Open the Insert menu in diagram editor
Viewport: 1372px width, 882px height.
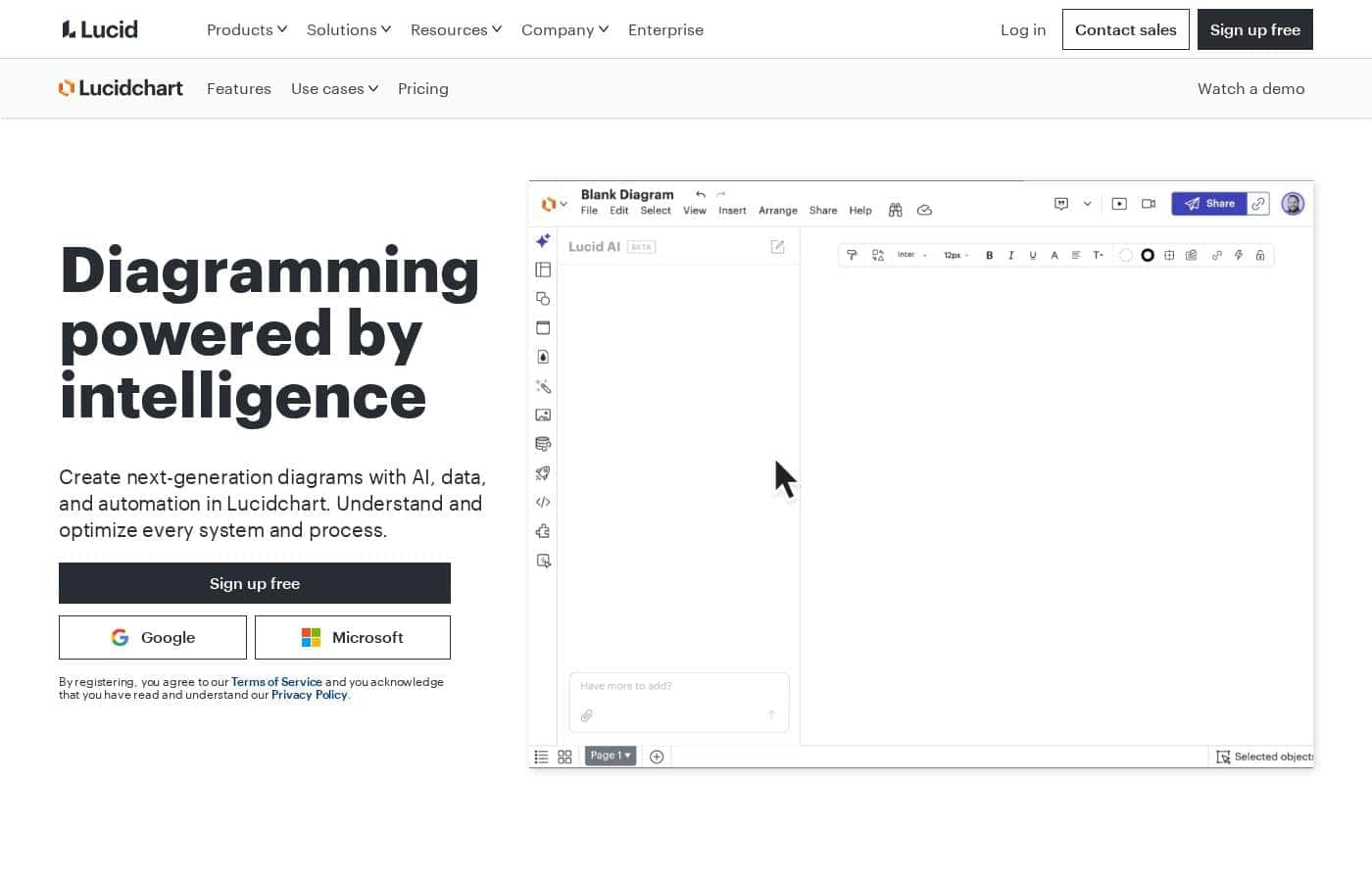point(732,211)
